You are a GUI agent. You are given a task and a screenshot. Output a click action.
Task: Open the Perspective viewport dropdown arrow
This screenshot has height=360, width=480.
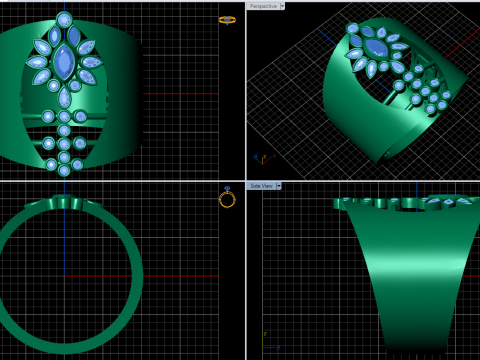click(x=282, y=6)
